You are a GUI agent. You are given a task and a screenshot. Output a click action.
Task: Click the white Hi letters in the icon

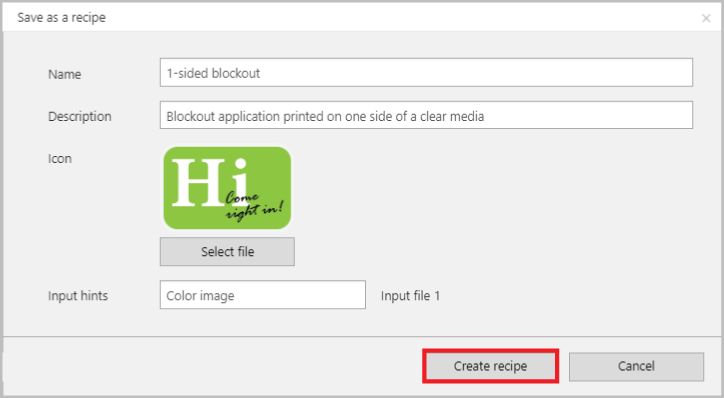pos(210,181)
